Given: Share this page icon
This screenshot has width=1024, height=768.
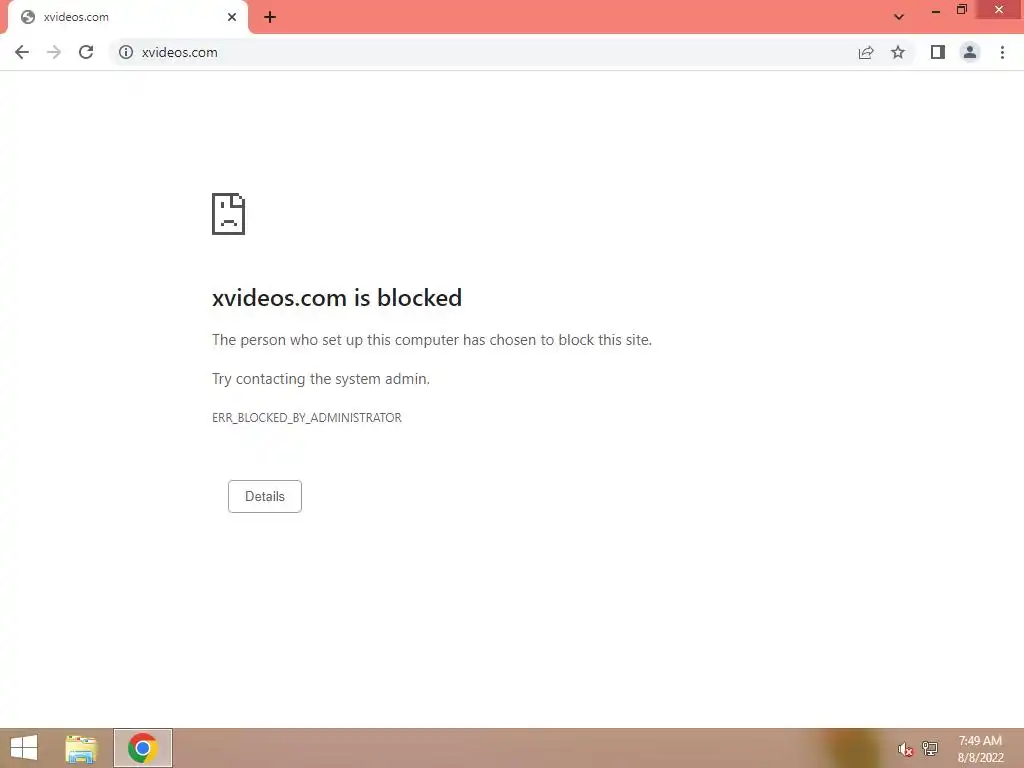Looking at the screenshot, I should tap(866, 52).
